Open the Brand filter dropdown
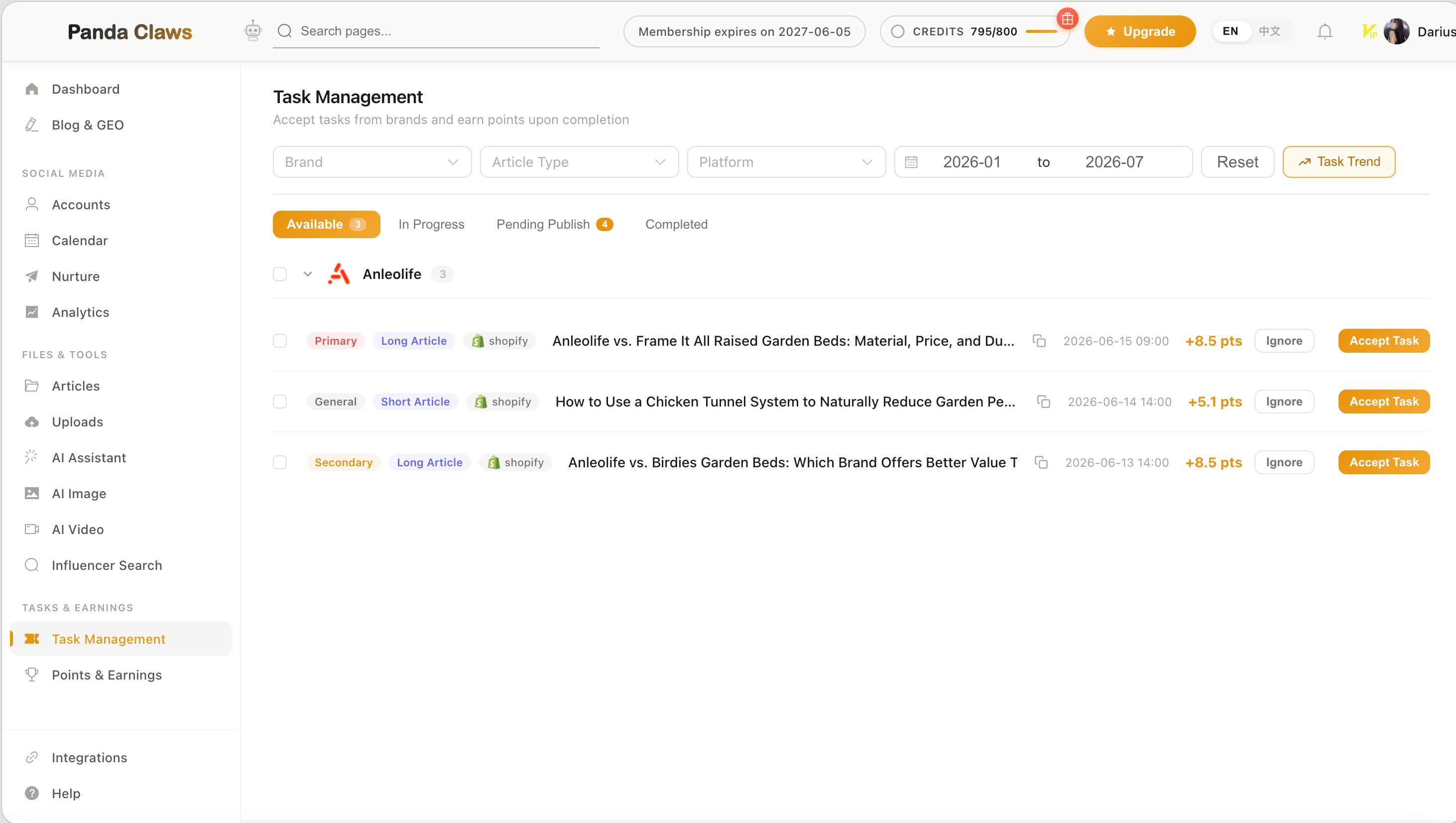The image size is (1456, 823). [x=372, y=162]
